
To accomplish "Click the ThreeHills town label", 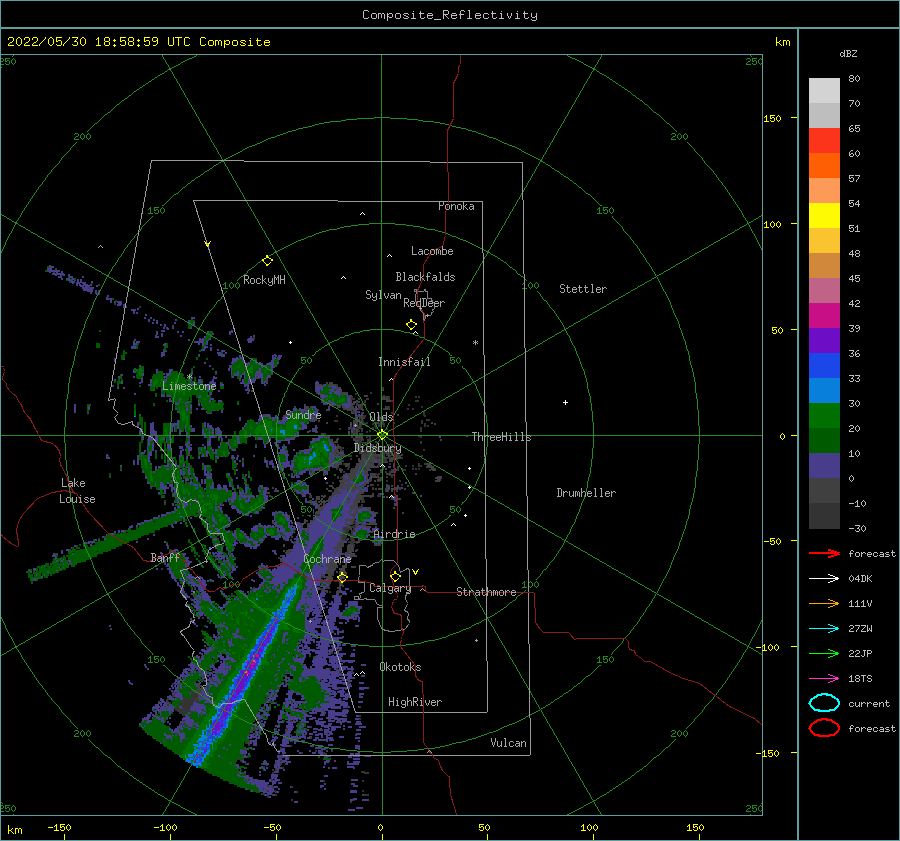I will (x=501, y=437).
